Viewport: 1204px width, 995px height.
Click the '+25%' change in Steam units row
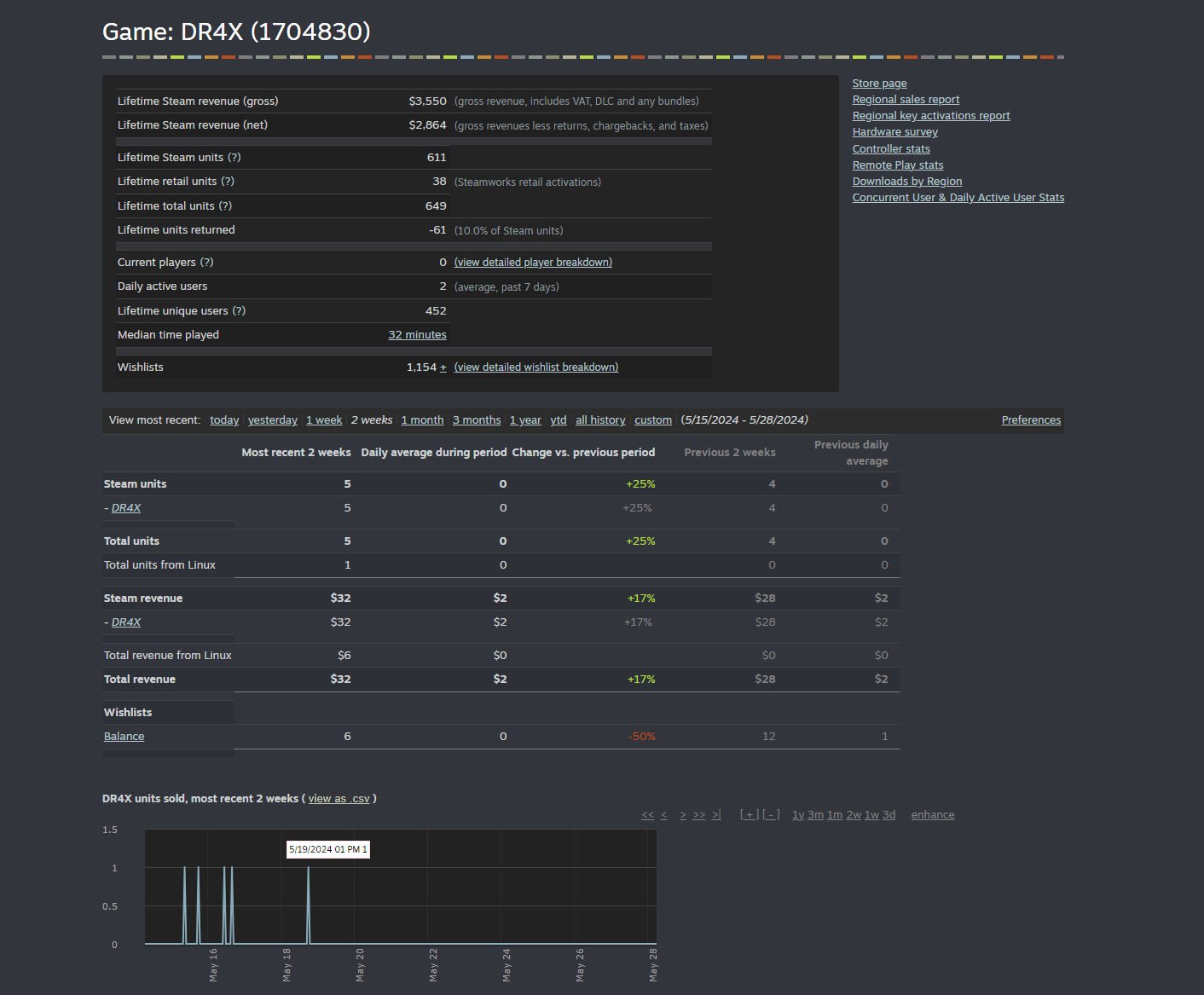tap(640, 483)
